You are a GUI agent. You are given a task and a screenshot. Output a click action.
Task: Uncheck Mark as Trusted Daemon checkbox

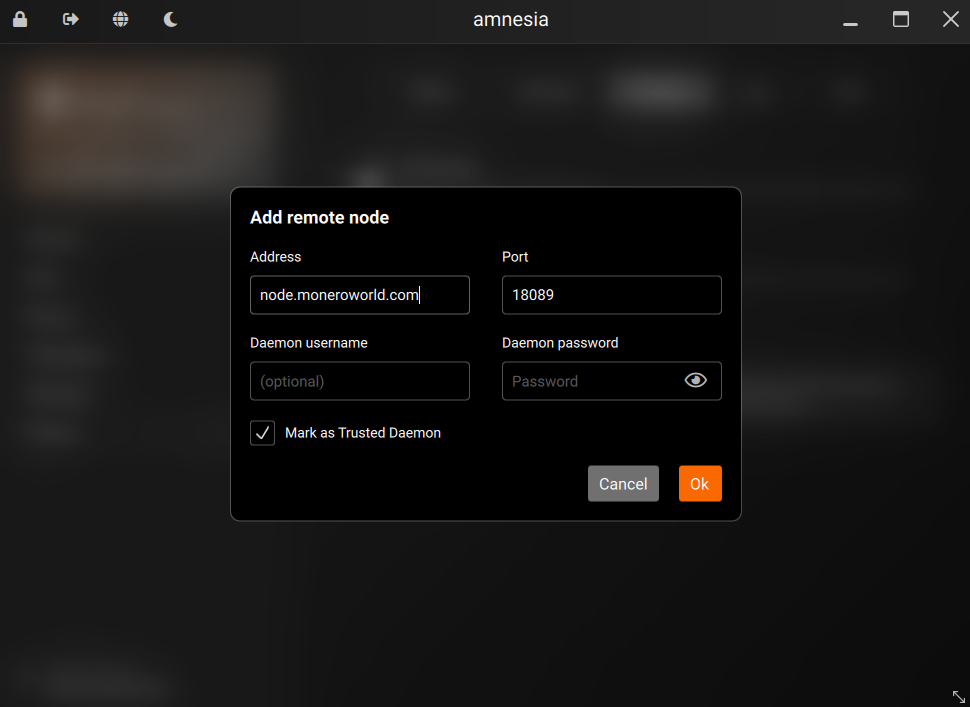(x=262, y=432)
